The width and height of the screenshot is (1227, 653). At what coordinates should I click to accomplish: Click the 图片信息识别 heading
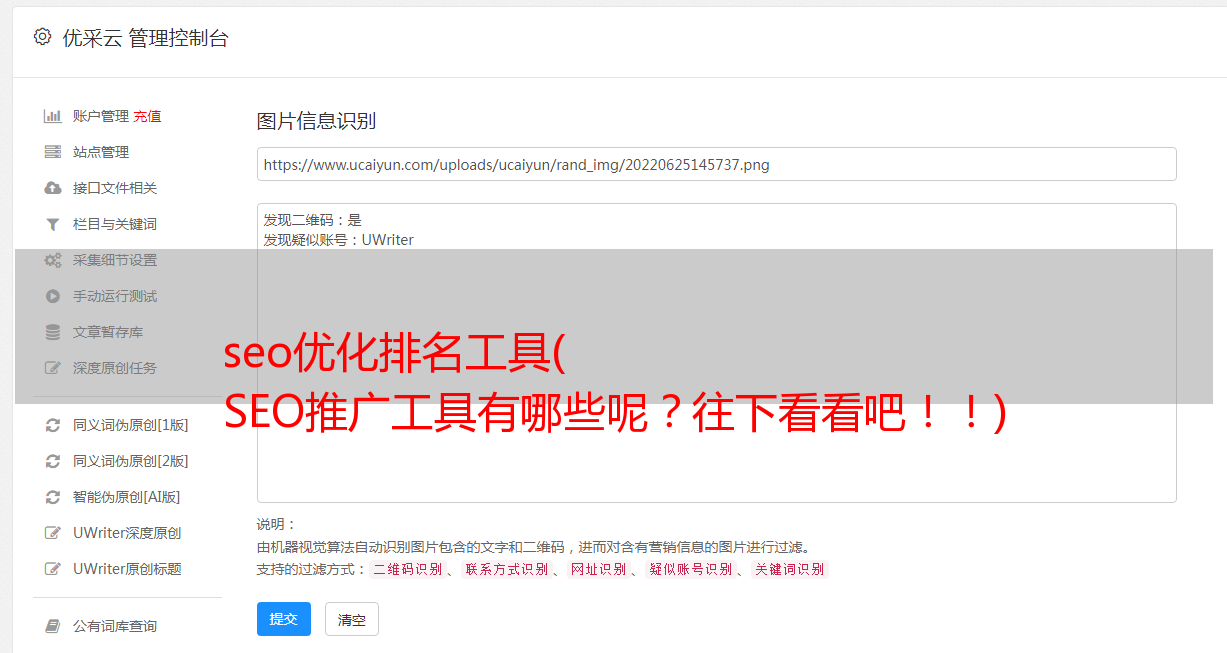[x=316, y=121]
